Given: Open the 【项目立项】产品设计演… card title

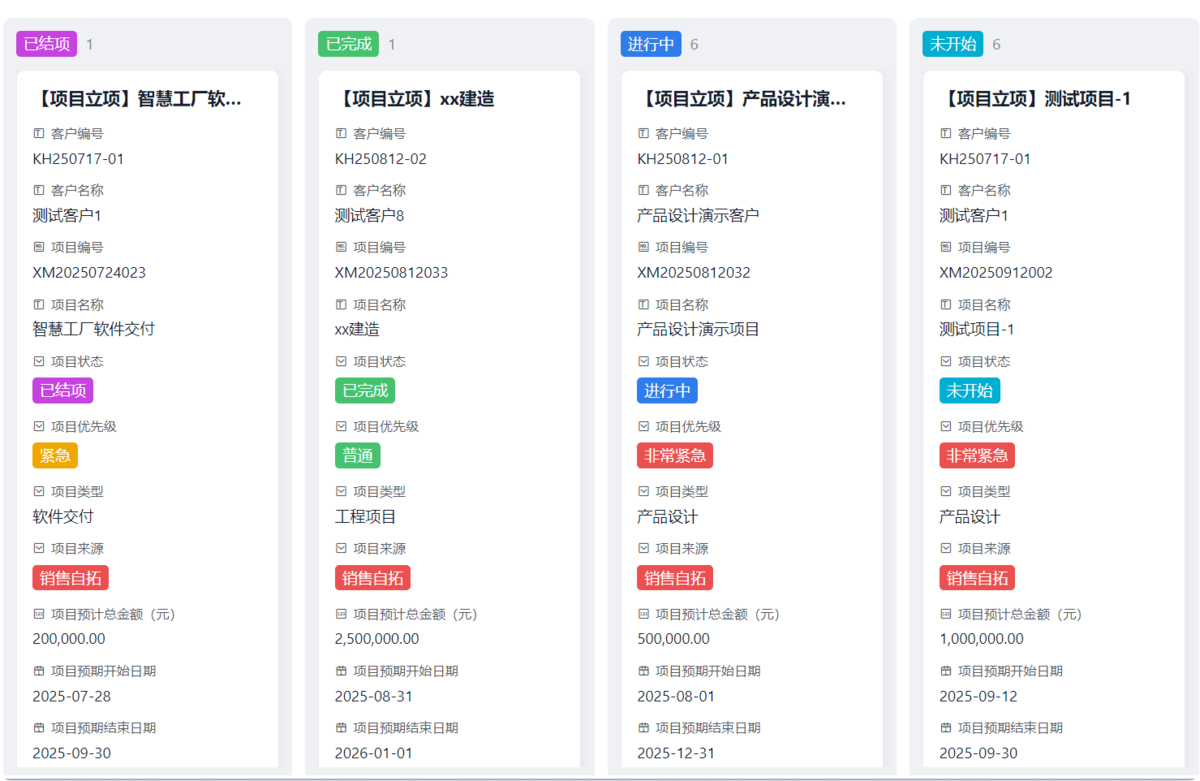Looking at the screenshot, I should pos(742,99).
